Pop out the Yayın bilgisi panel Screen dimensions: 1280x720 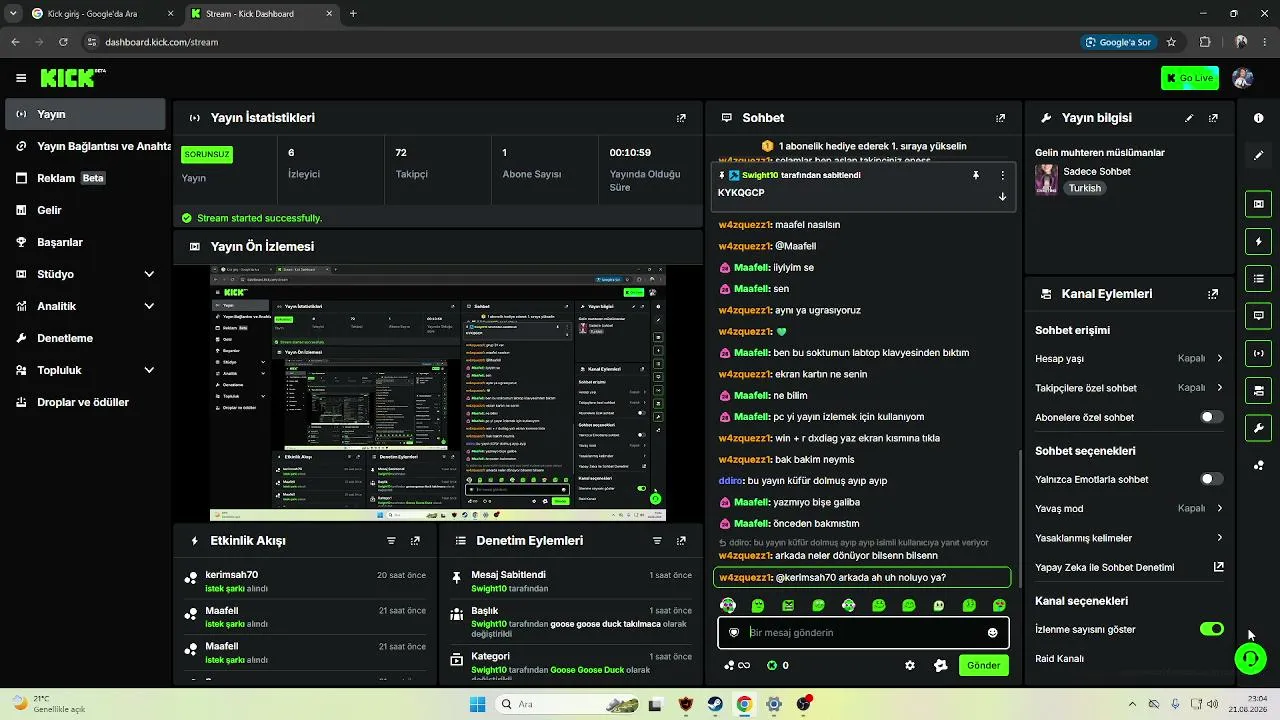[1213, 118]
